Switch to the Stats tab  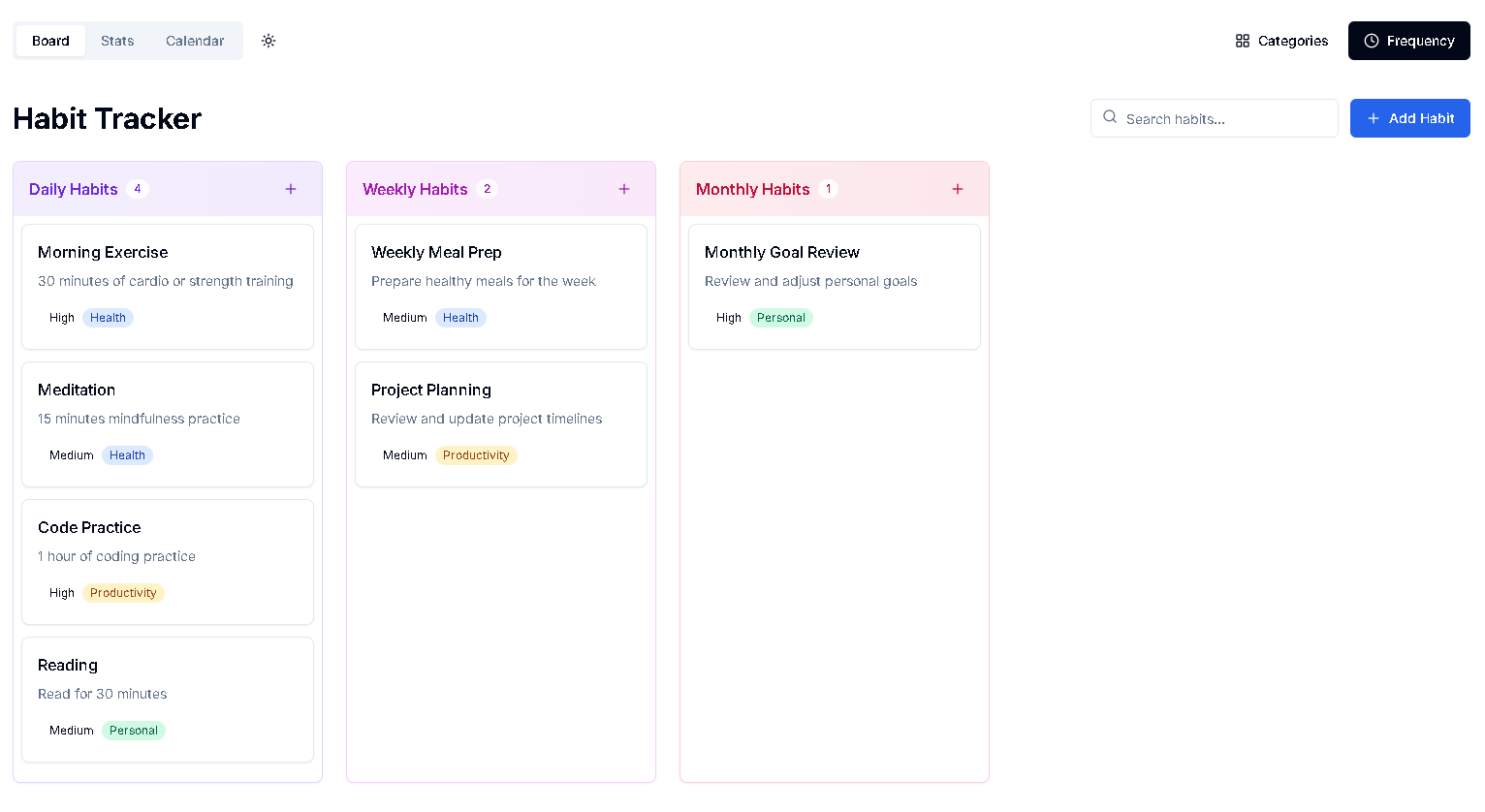[117, 41]
